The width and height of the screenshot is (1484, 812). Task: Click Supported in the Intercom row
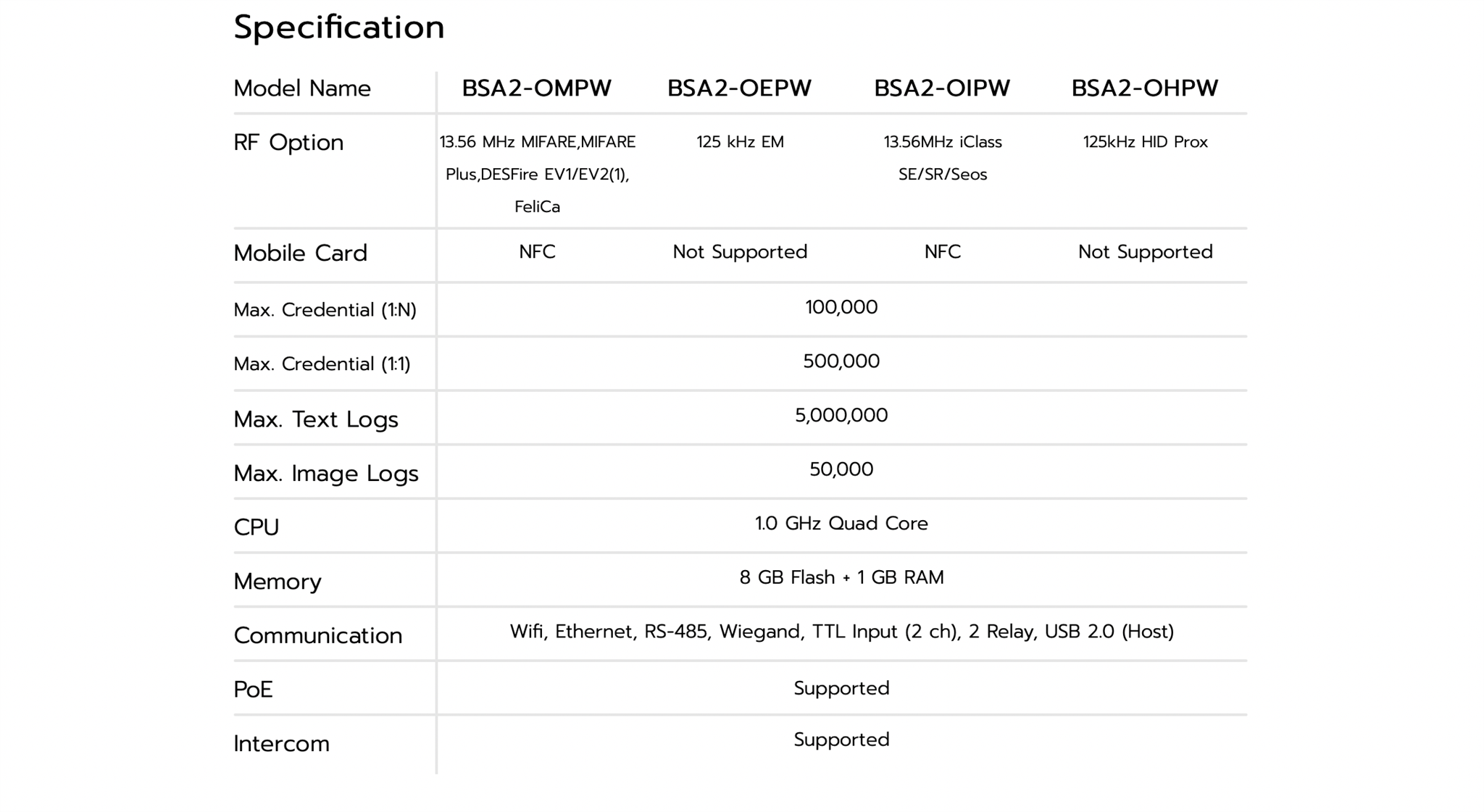(x=841, y=740)
